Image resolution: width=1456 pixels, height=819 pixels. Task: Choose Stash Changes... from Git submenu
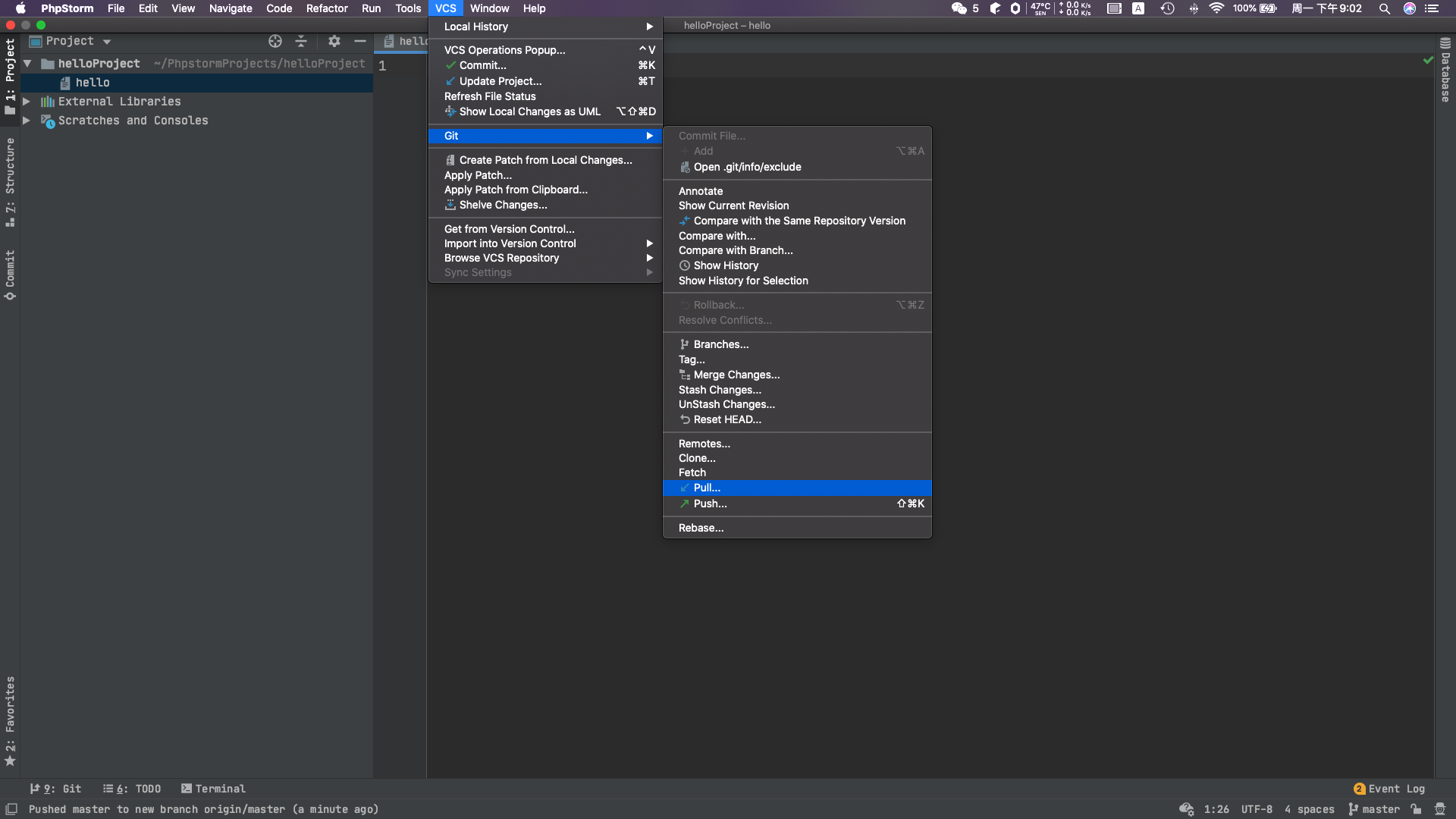coord(720,390)
